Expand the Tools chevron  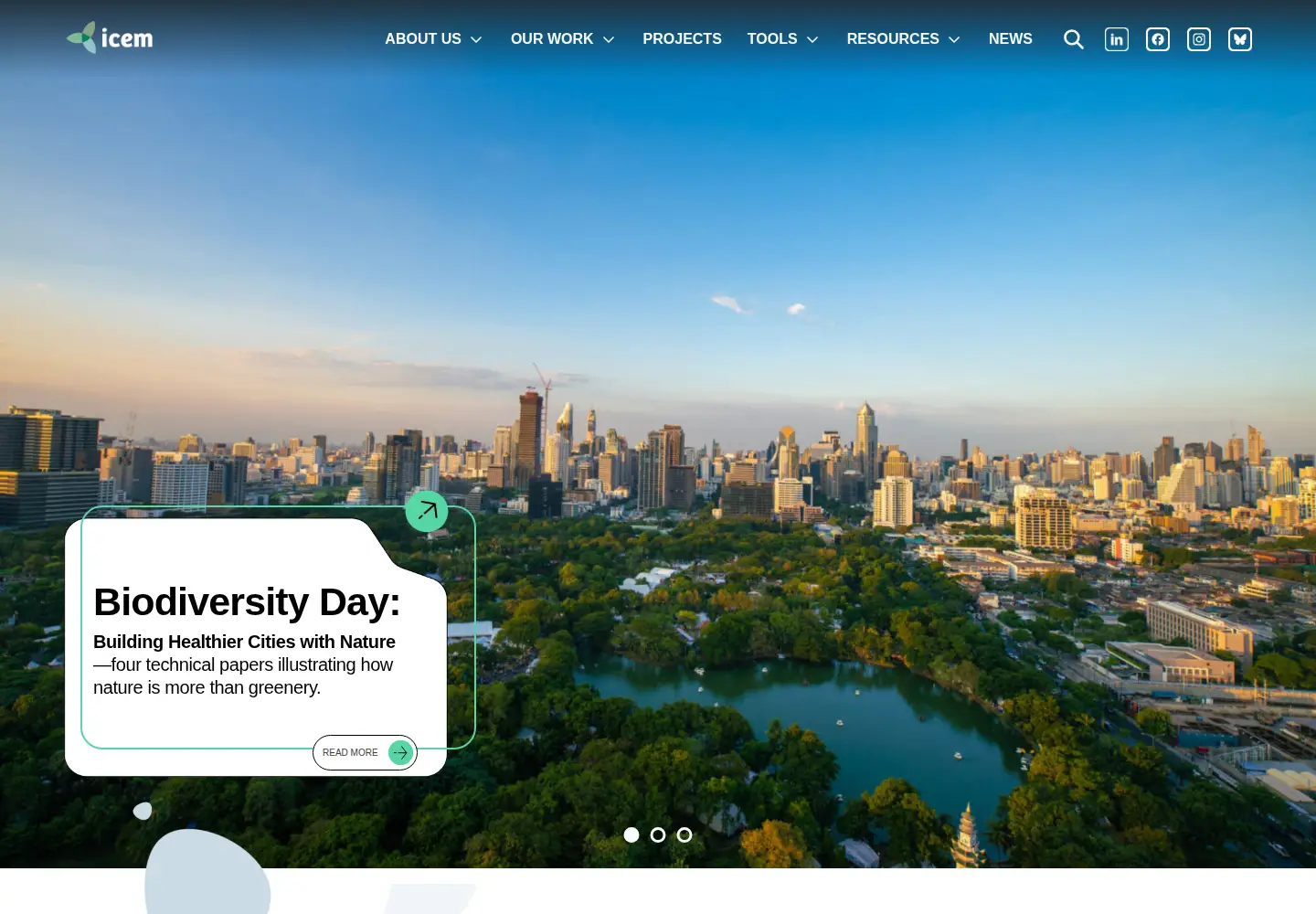pyautogui.click(x=812, y=39)
